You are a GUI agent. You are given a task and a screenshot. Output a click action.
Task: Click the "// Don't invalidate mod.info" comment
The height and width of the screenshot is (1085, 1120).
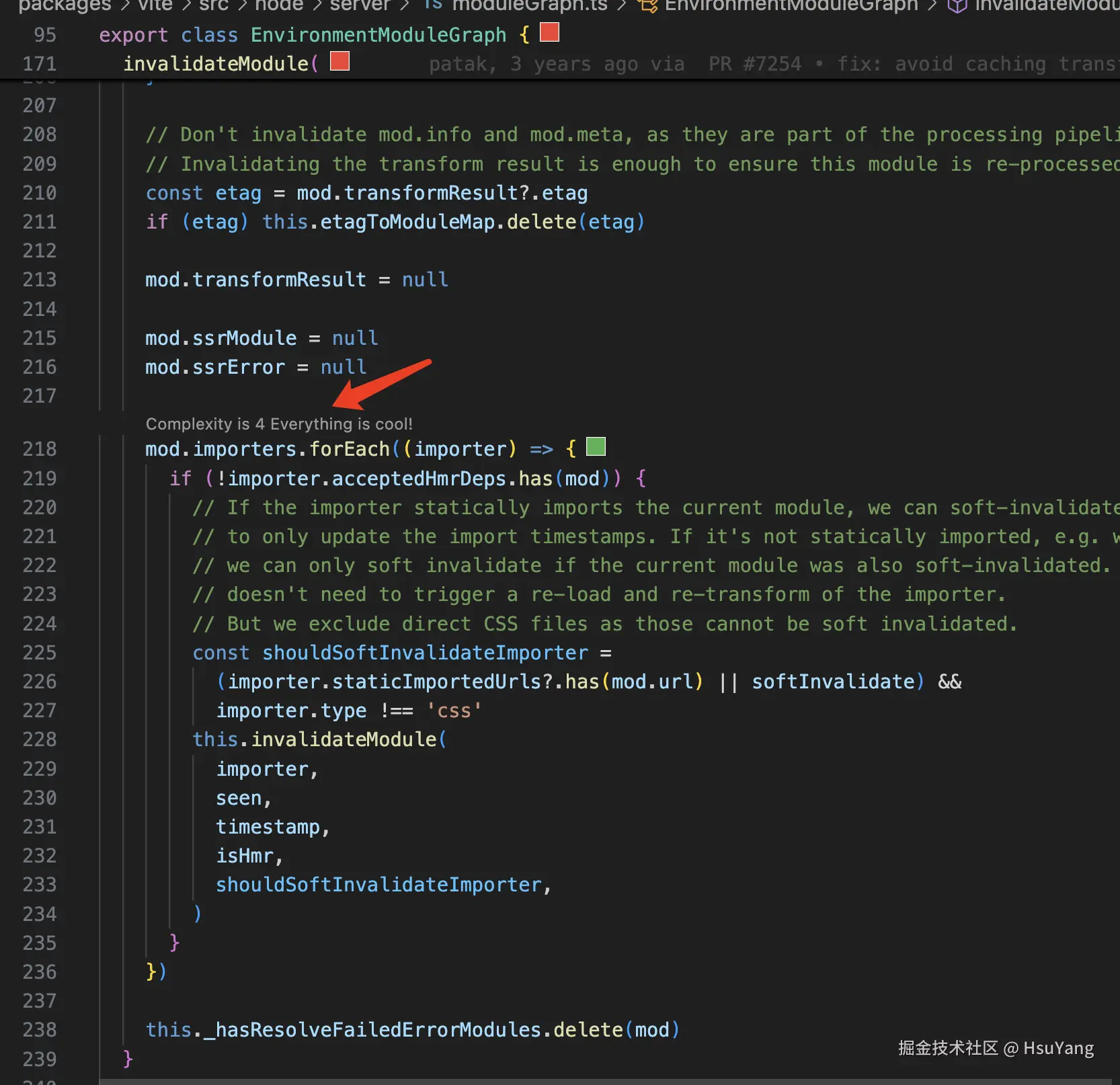633,134
